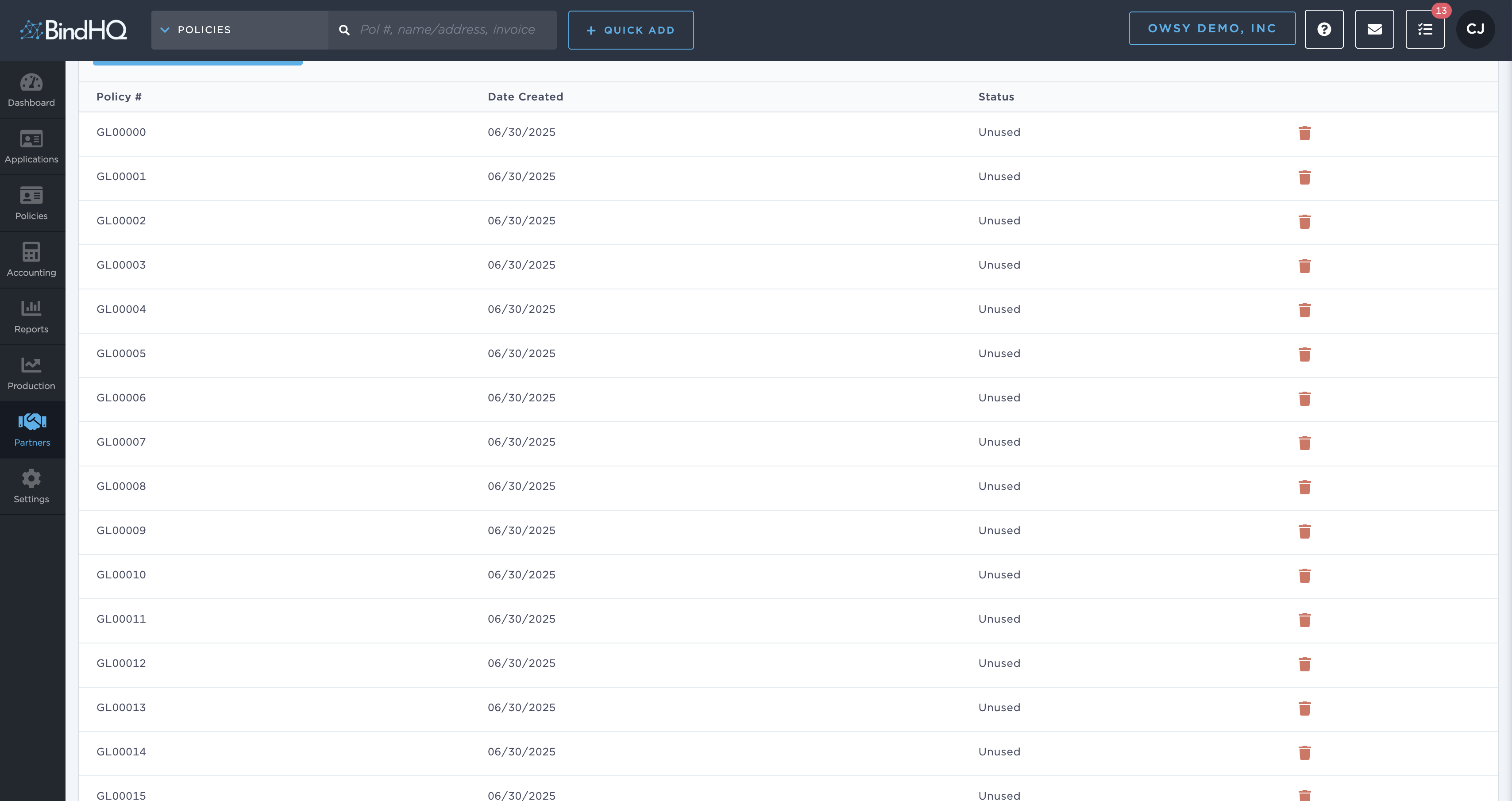Delete policy GL00014 with the trash icon

(1305, 753)
